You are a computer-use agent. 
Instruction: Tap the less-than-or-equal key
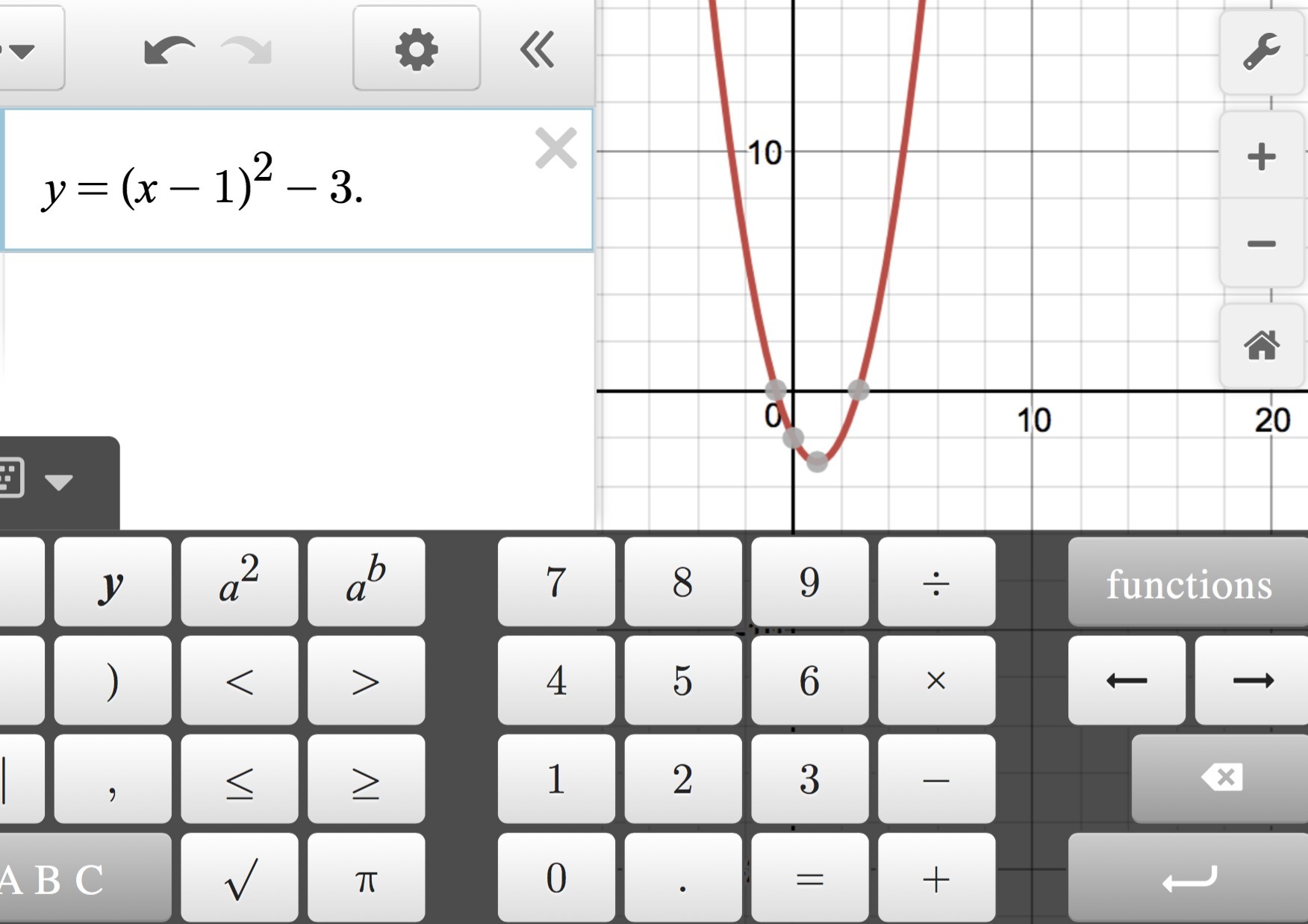(240, 778)
